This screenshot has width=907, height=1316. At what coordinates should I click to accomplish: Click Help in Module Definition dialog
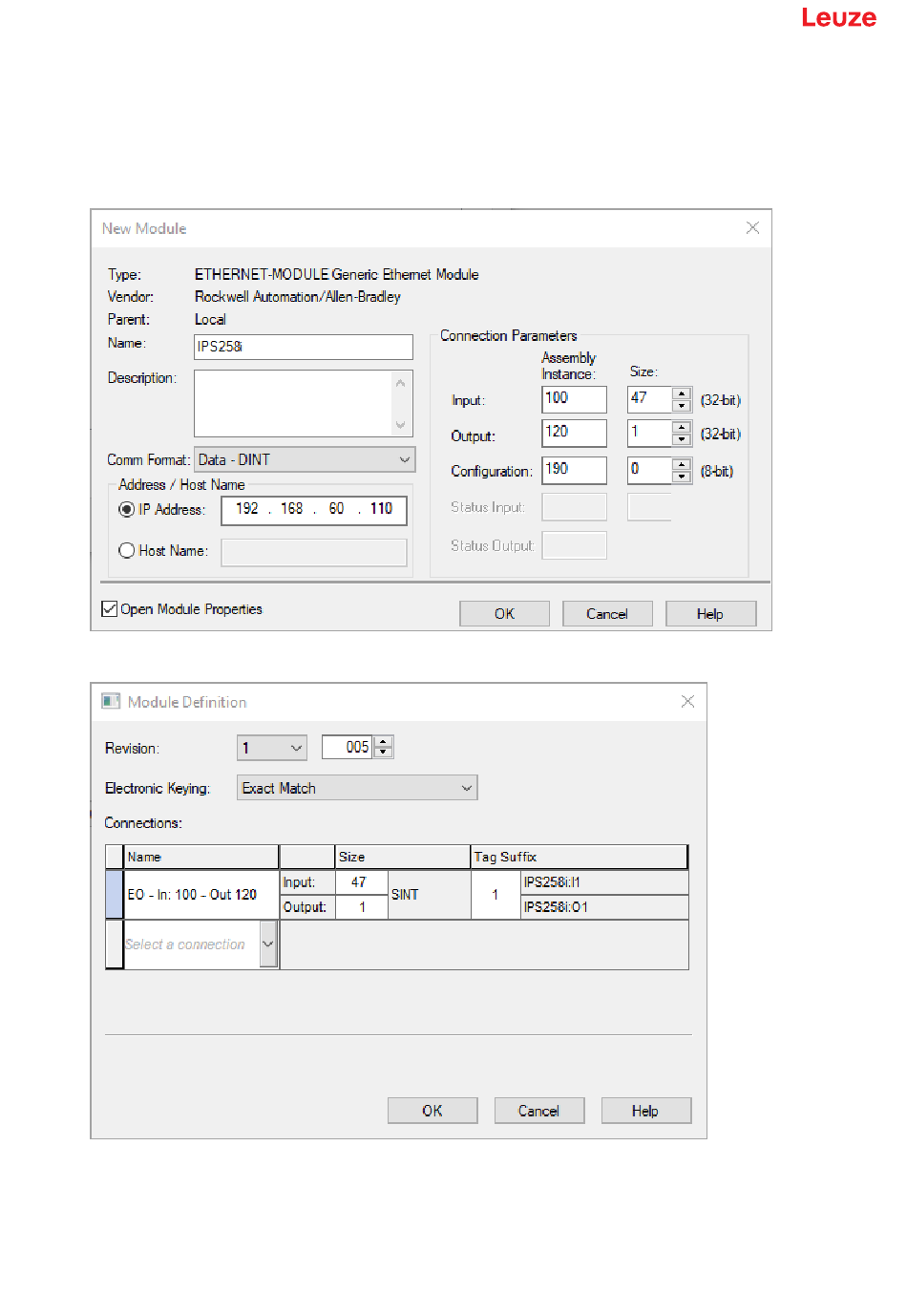click(x=646, y=1111)
